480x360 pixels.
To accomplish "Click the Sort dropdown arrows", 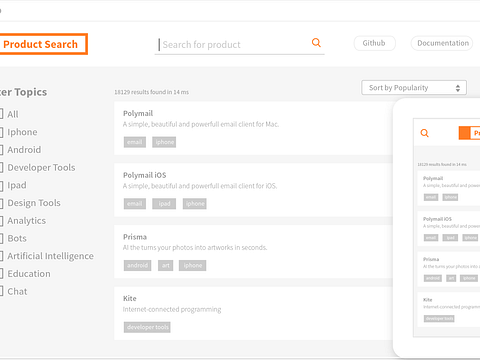I will pyautogui.click(x=458, y=88).
